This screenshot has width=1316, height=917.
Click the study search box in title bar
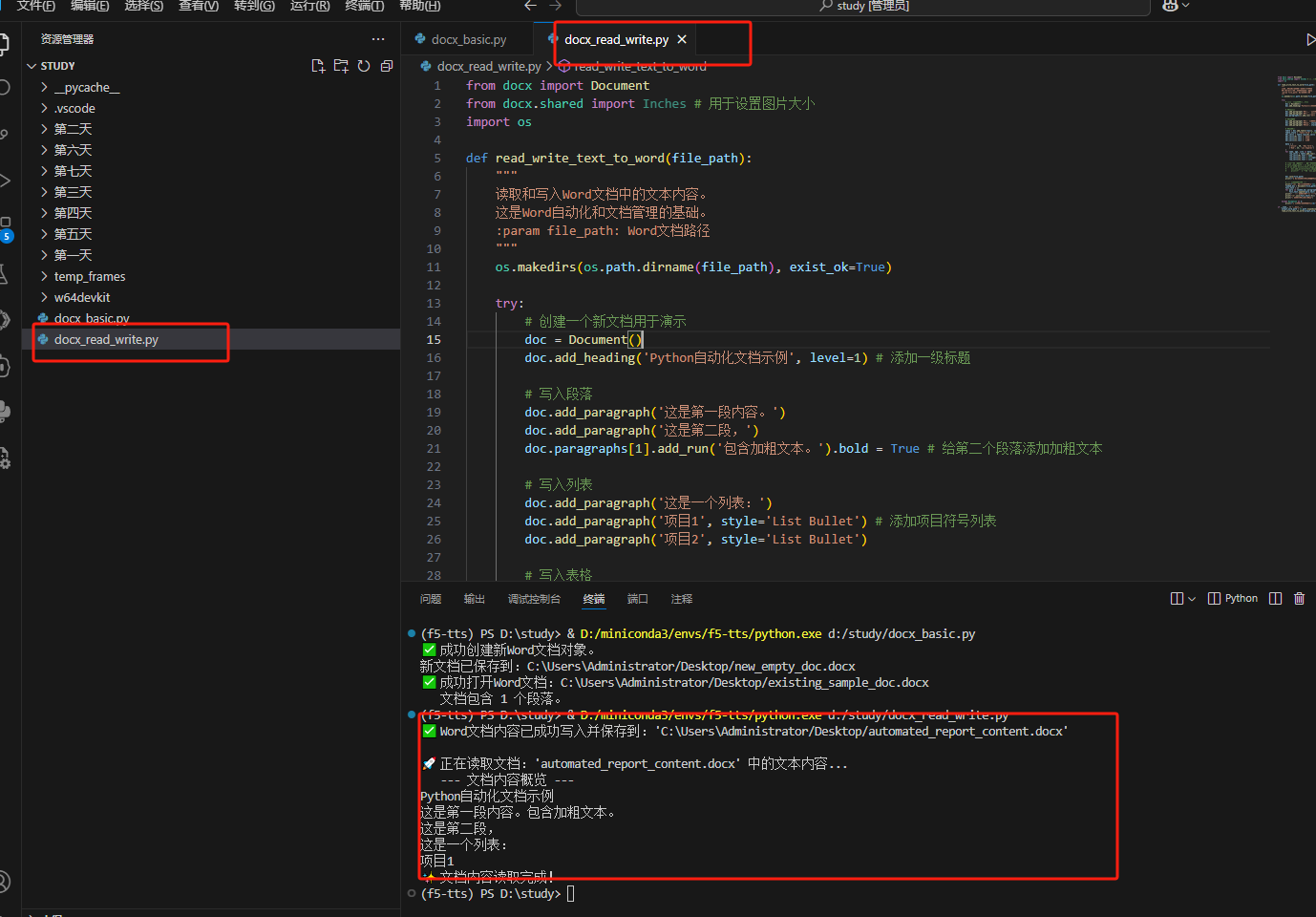pyautogui.click(x=863, y=7)
